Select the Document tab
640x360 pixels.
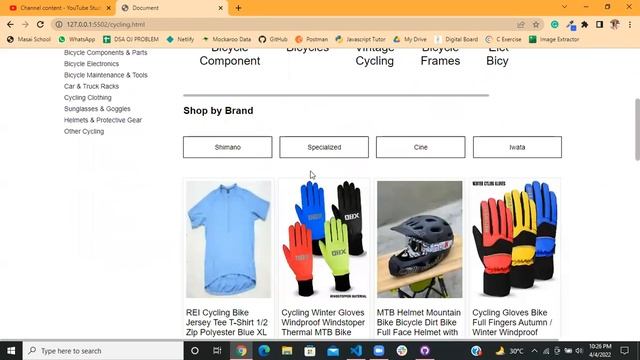click(x=173, y=8)
